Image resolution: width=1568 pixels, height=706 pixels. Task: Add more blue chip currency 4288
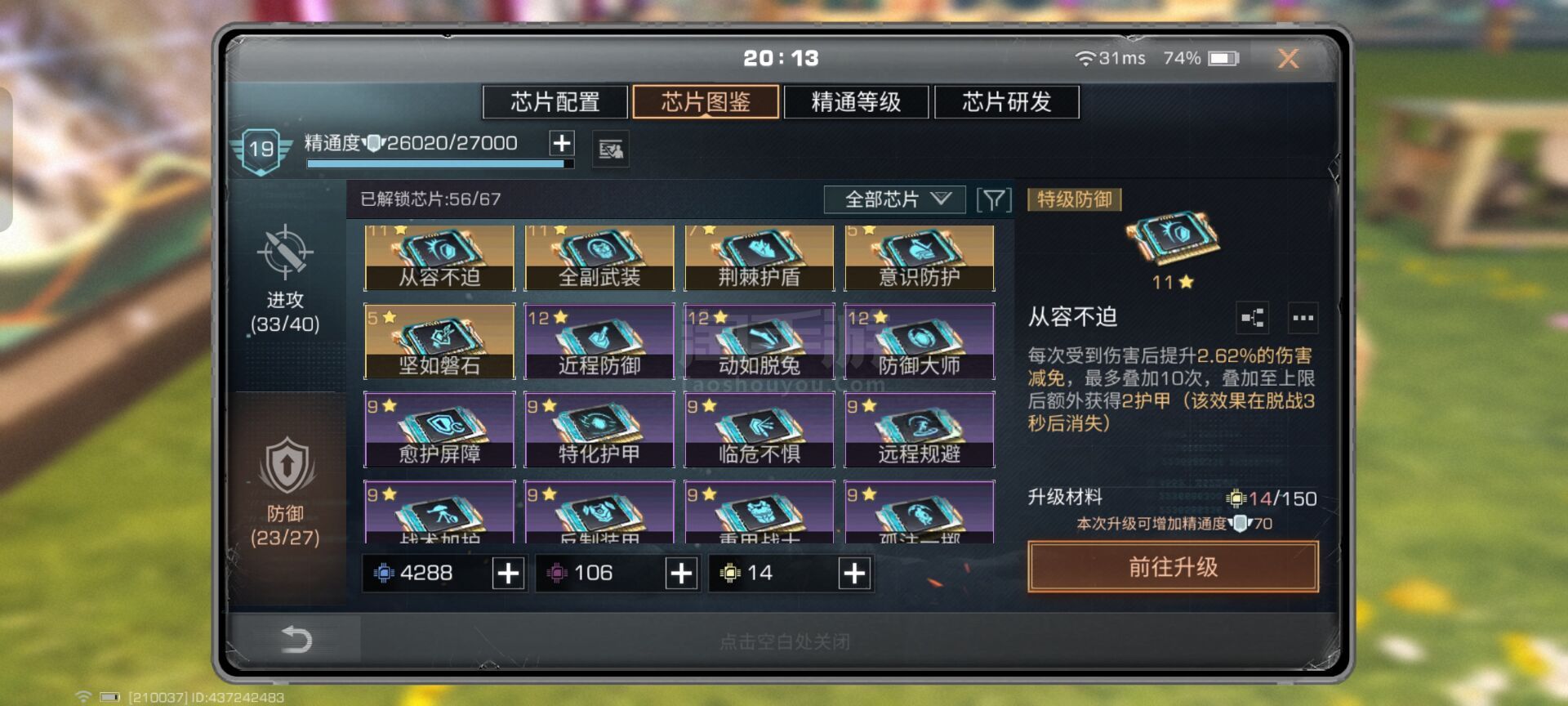(x=508, y=574)
